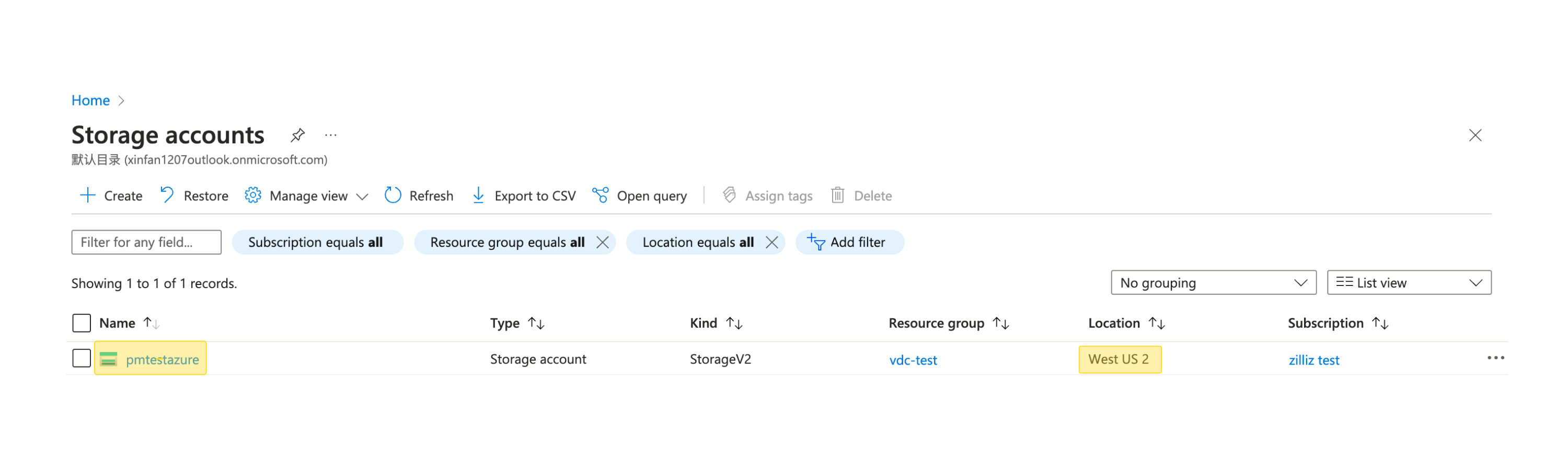The width and height of the screenshot is (1568, 469).
Task: Click the pmtestazure storage account icon
Action: [108, 359]
